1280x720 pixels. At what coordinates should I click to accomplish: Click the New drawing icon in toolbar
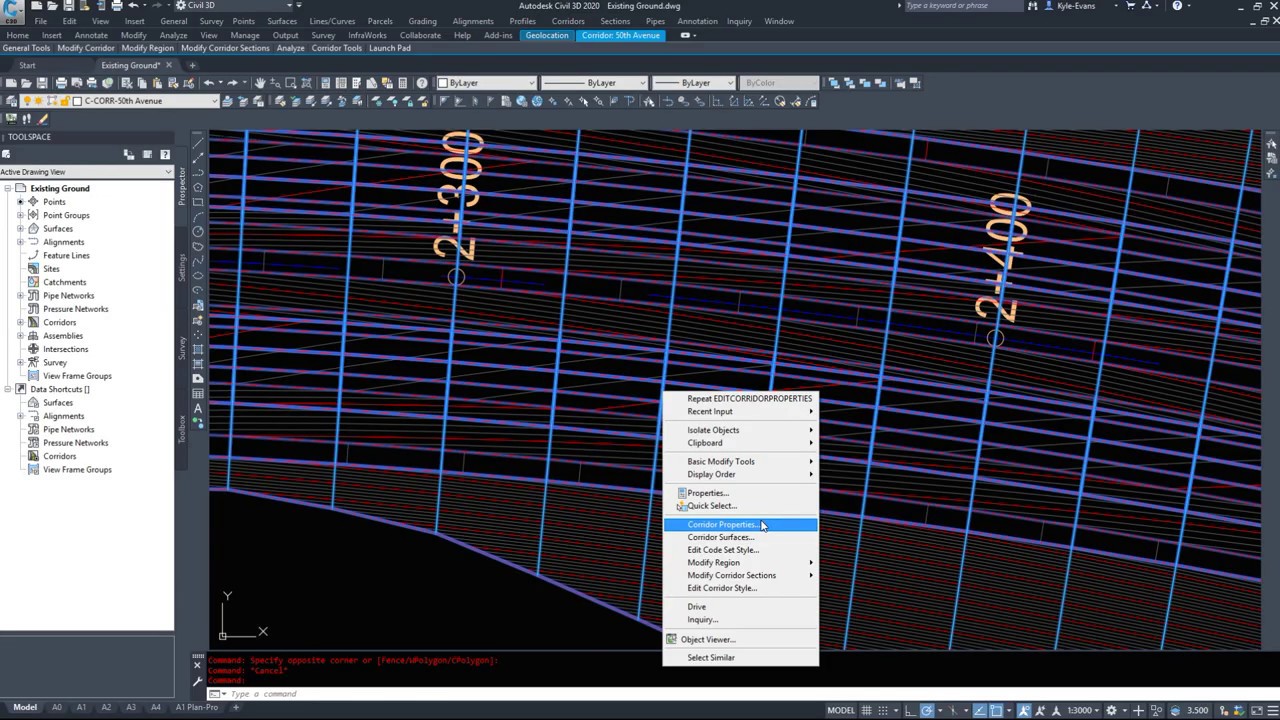(x=12, y=83)
